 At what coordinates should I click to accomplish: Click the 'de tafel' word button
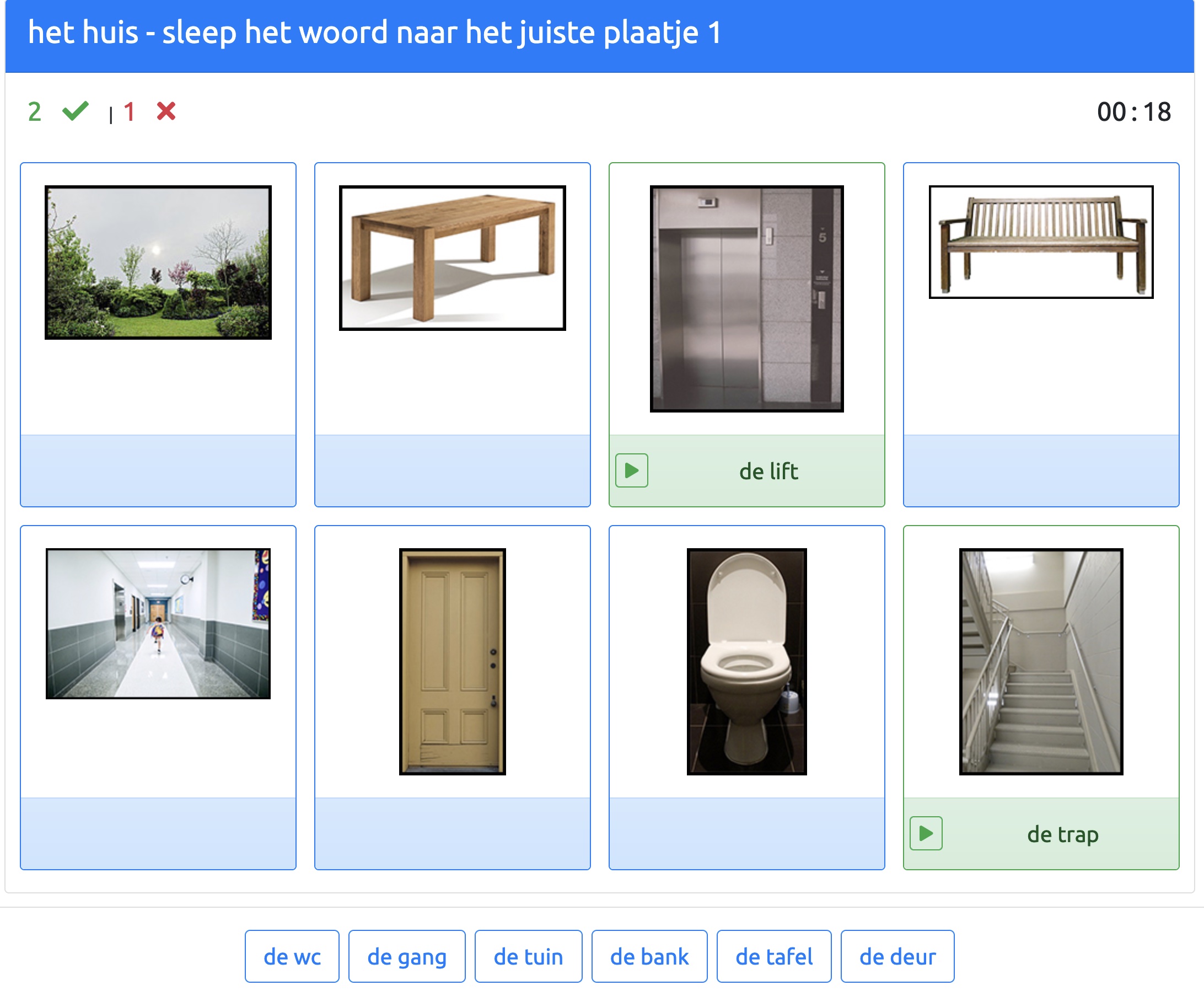coord(773,956)
